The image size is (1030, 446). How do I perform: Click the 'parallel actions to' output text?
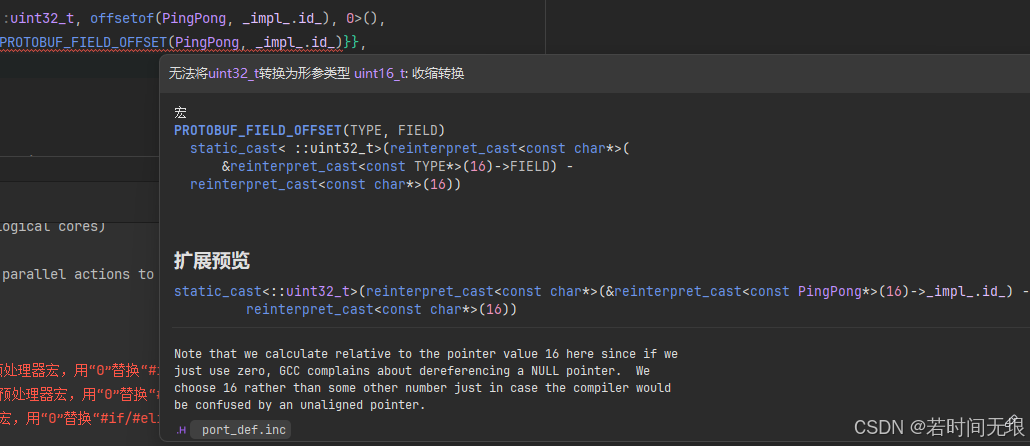(x=78, y=274)
